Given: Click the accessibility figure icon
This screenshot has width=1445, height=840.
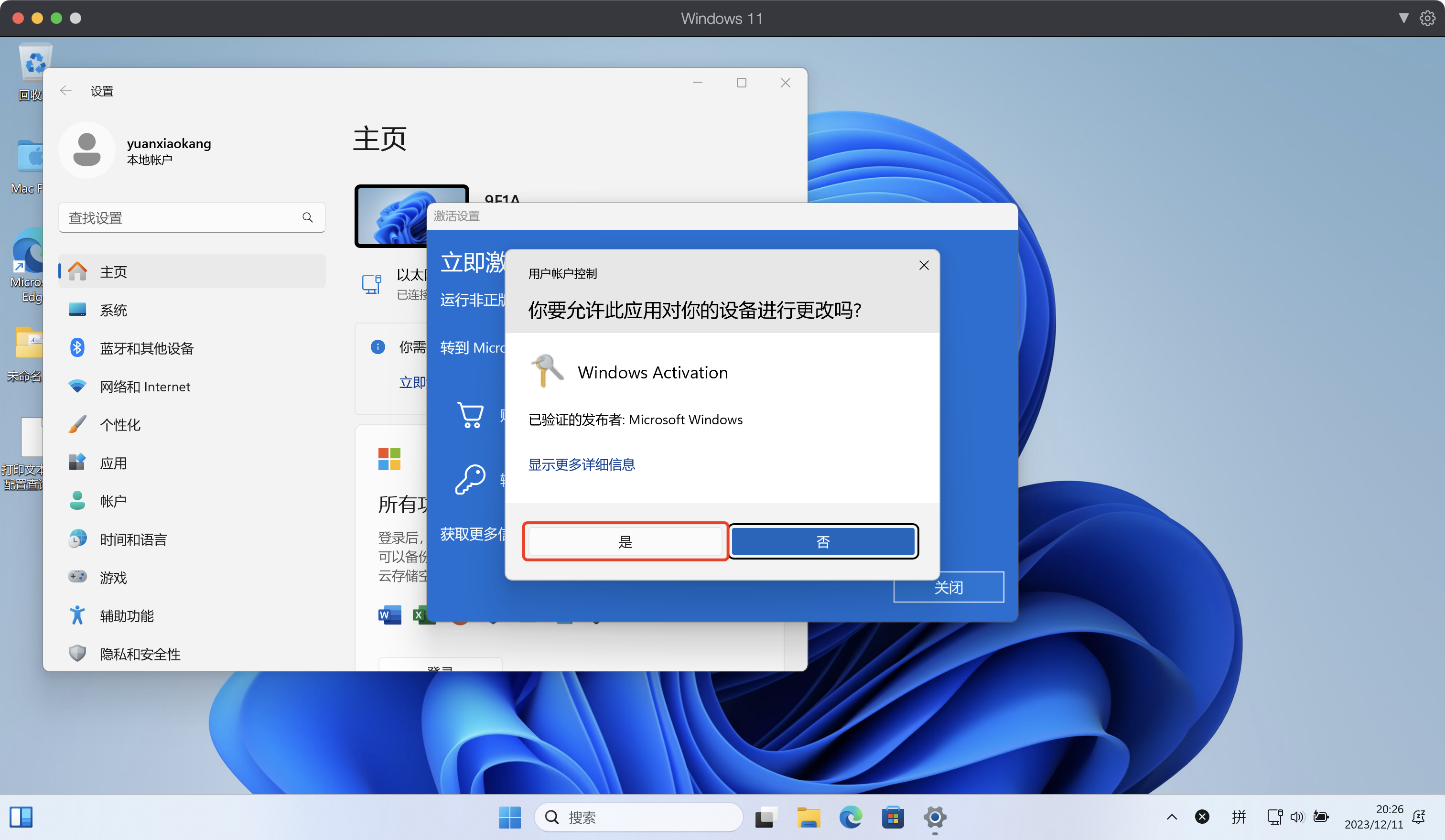Looking at the screenshot, I should pyautogui.click(x=77, y=614).
